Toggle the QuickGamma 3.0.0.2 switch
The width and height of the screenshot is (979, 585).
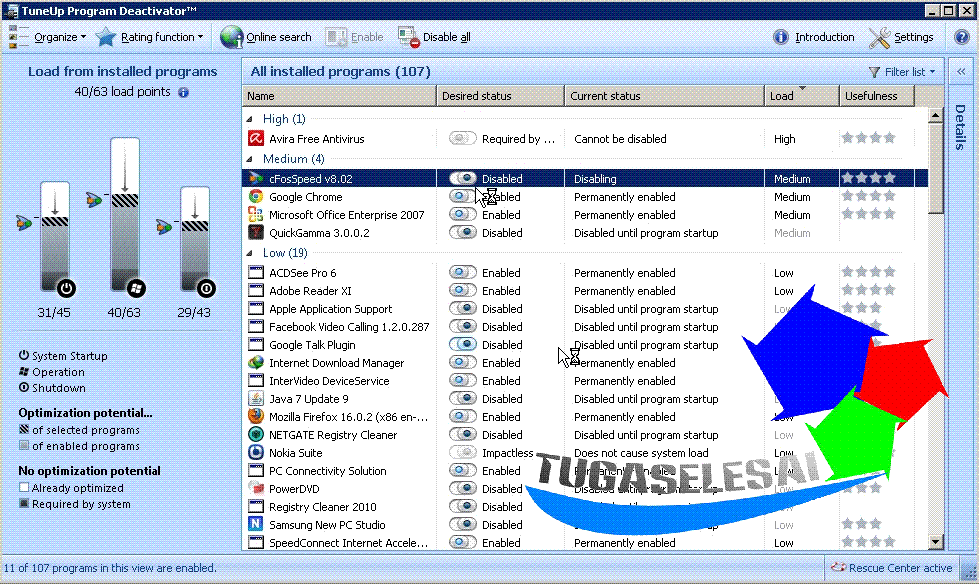(x=463, y=232)
